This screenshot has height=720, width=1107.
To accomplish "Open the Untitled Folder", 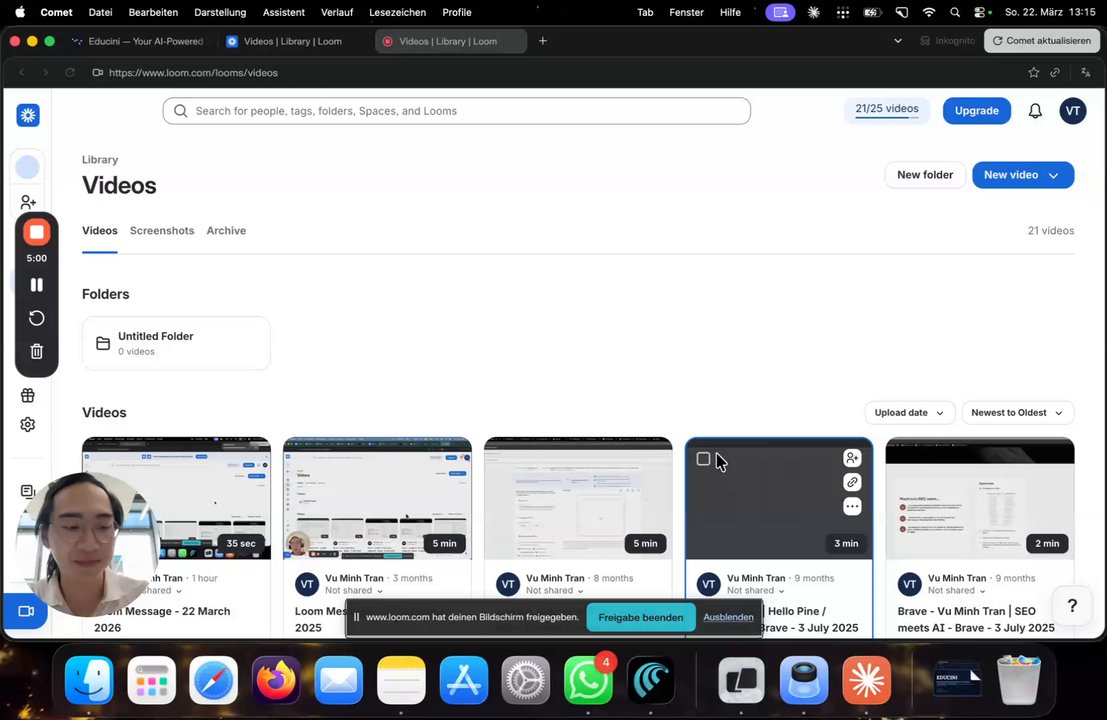I will coord(176,343).
